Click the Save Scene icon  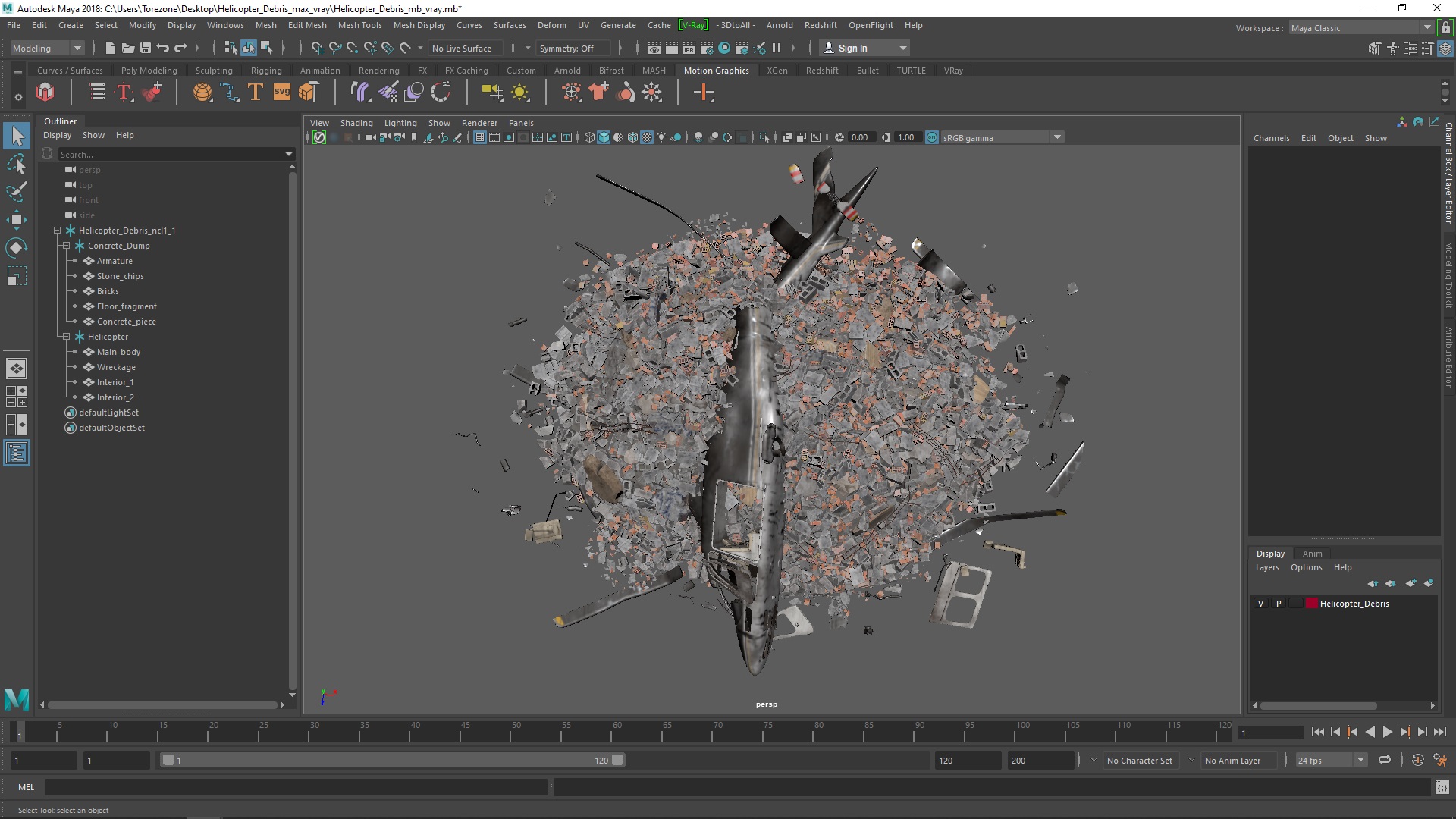click(146, 48)
